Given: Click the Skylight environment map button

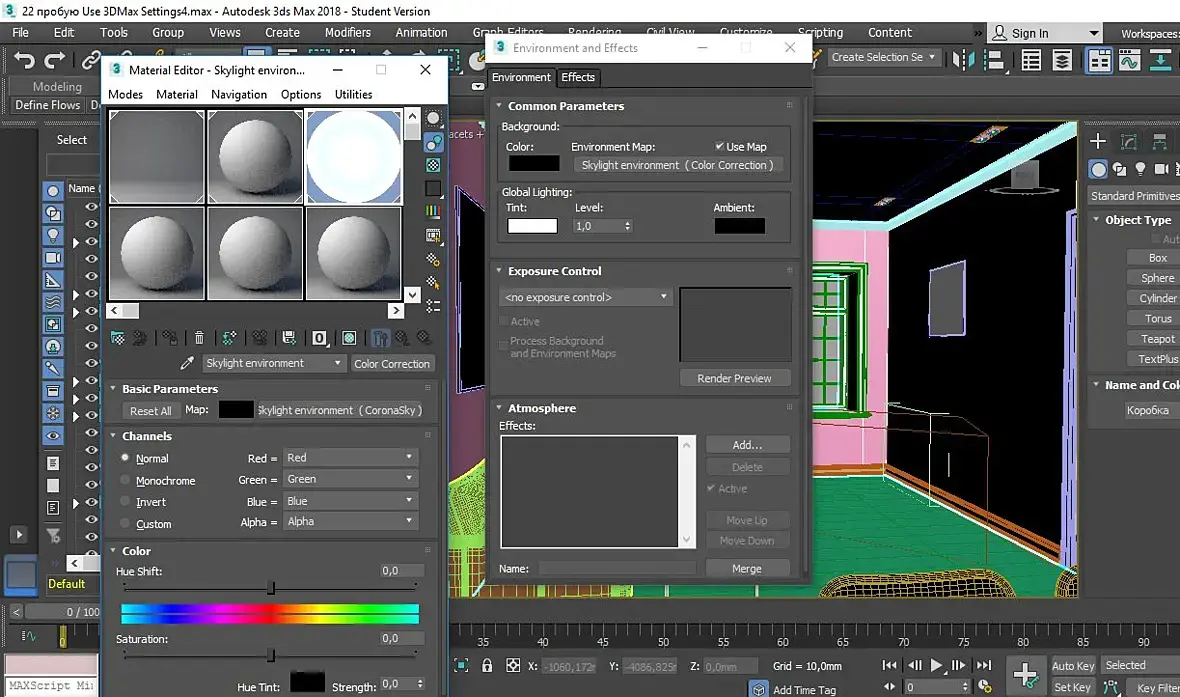Looking at the screenshot, I should click(677, 165).
